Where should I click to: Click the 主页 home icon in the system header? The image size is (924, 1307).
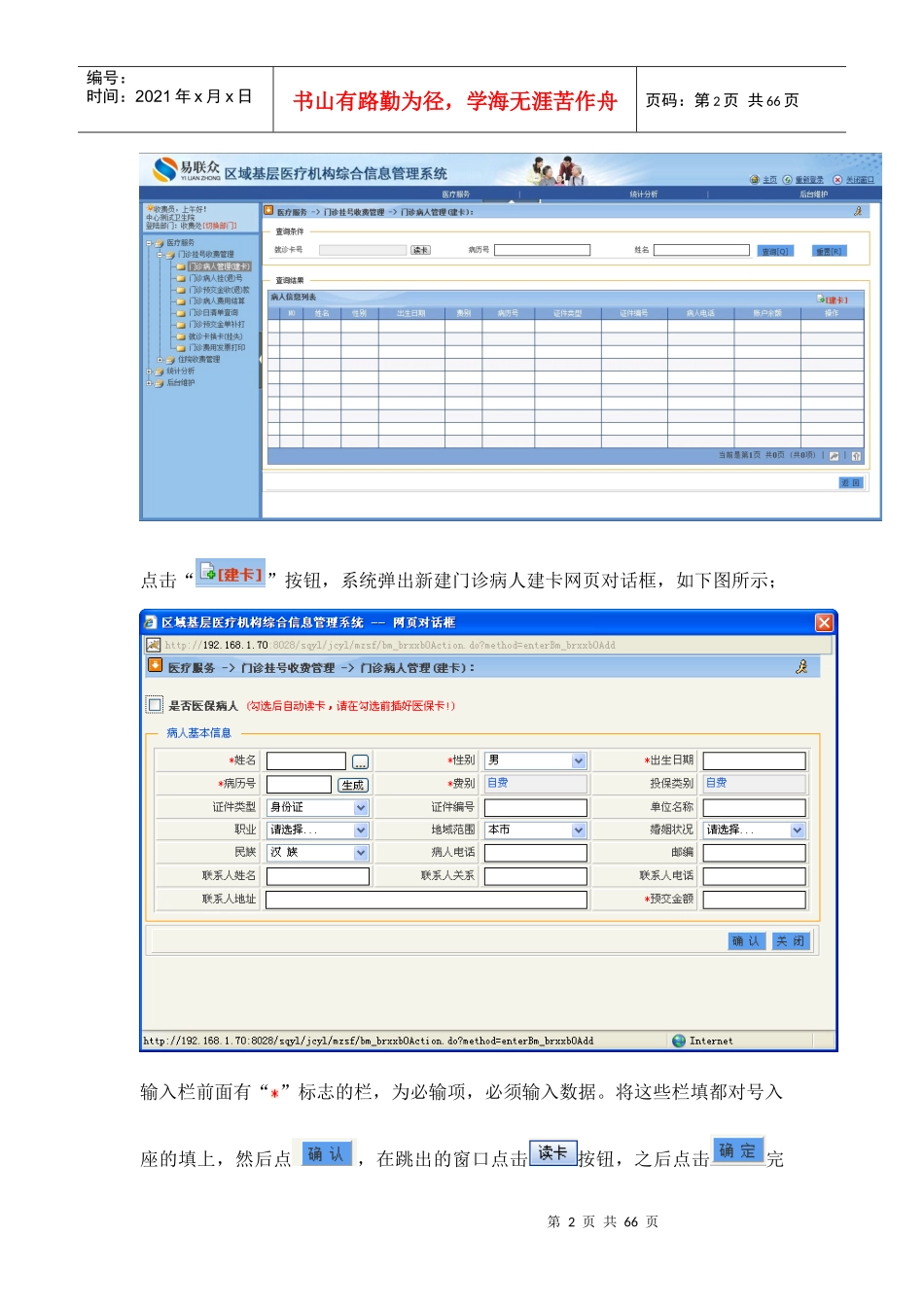[x=755, y=180]
